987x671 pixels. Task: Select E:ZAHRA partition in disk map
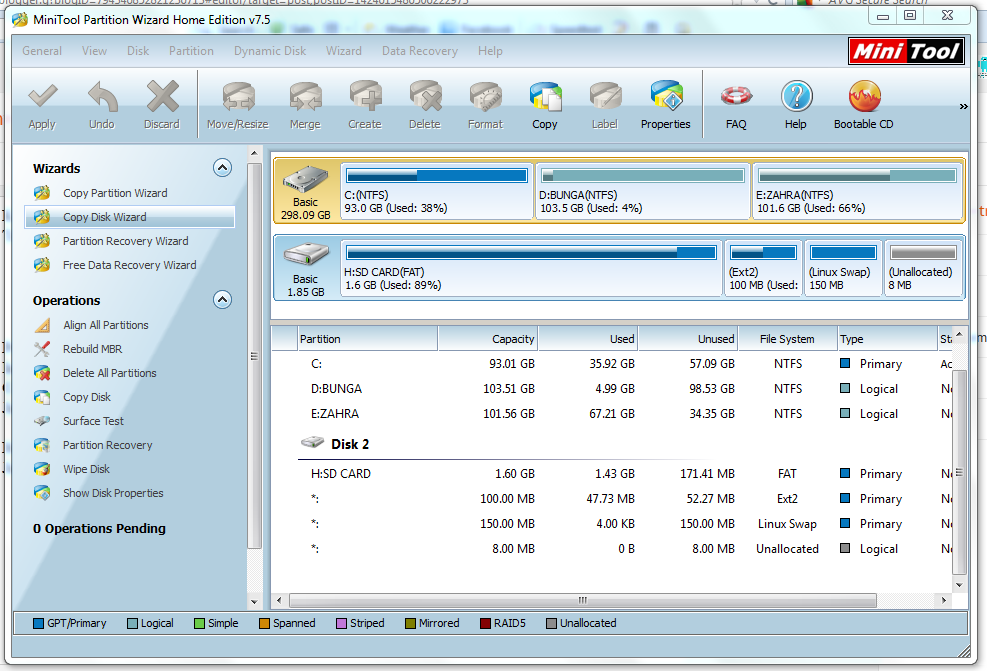[x=857, y=191]
